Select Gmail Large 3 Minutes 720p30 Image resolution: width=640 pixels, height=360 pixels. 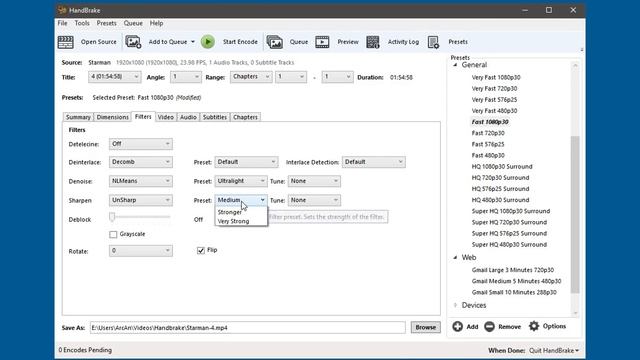pyautogui.click(x=513, y=270)
